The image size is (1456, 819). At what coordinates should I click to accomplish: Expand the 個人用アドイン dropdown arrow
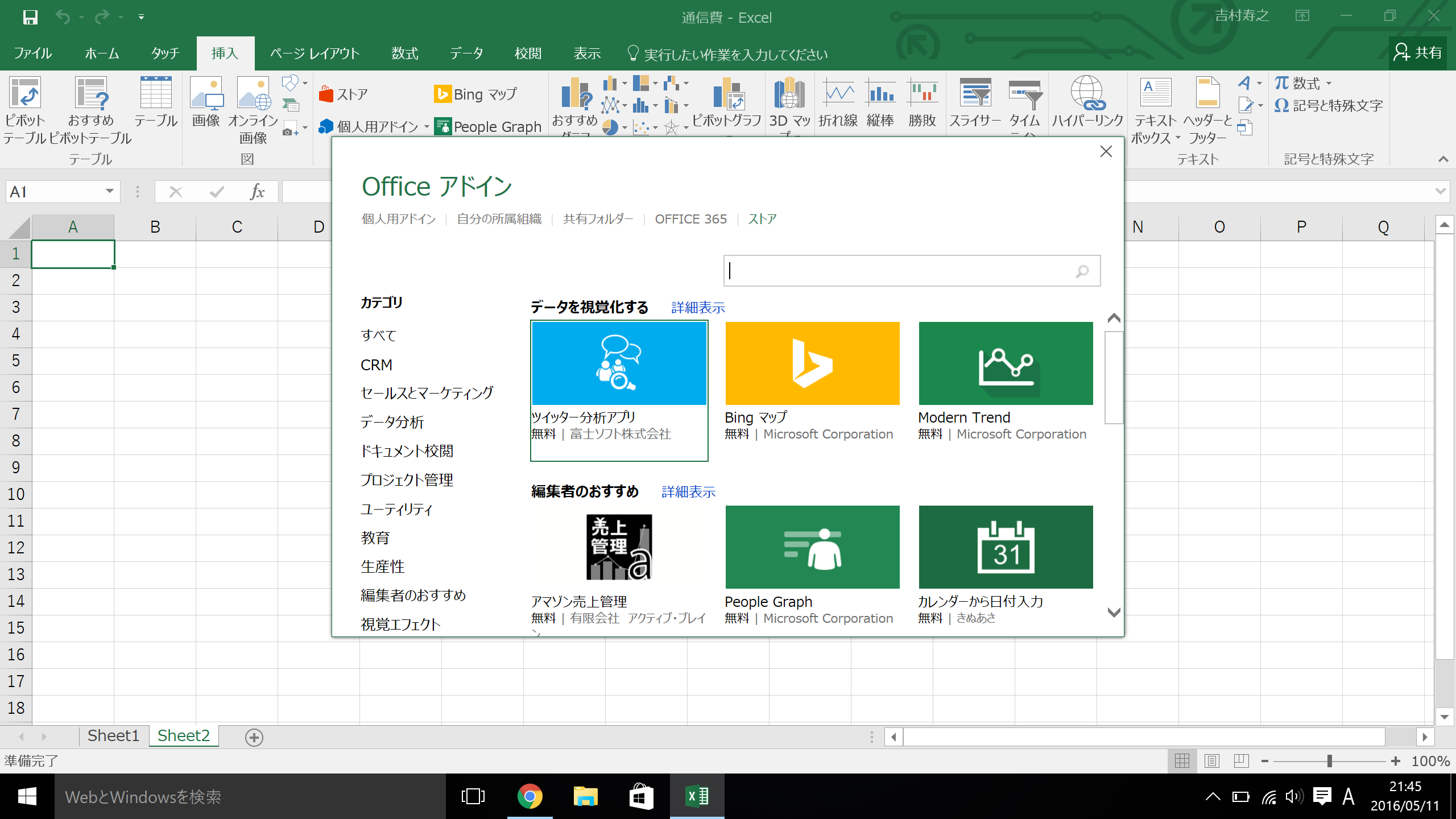click(x=427, y=127)
